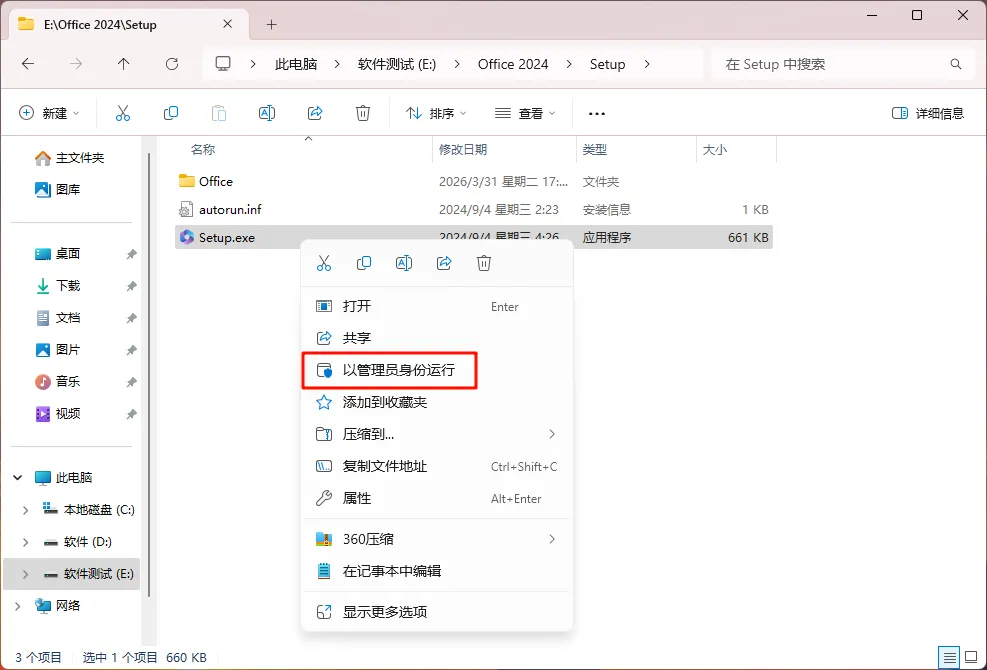Refresh the current folder
Image resolution: width=987 pixels, height=670 pixels.
(x=171, y=64)
